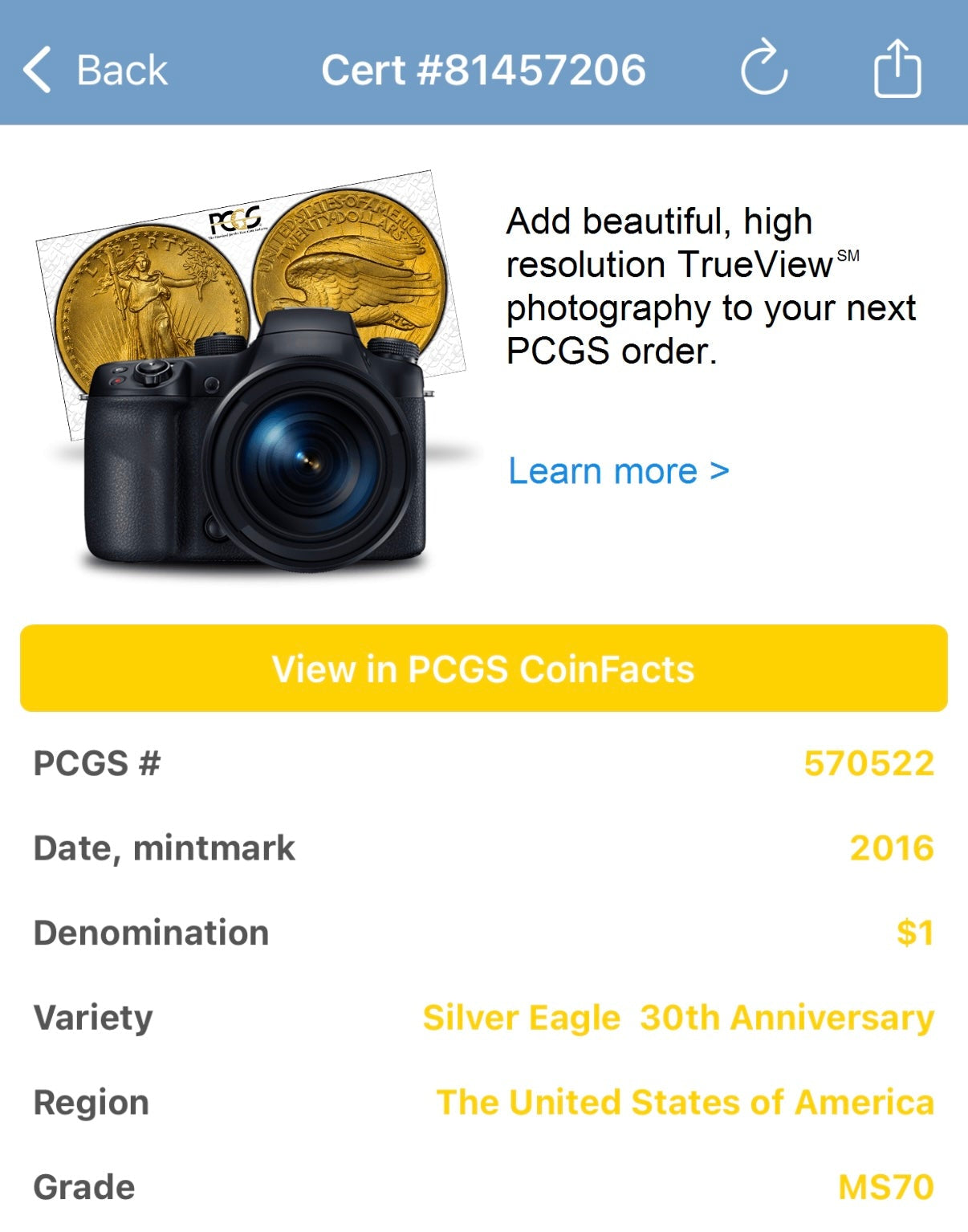Tap the TrueView promo description text
968x1232 pixels.
pos(710,287)
